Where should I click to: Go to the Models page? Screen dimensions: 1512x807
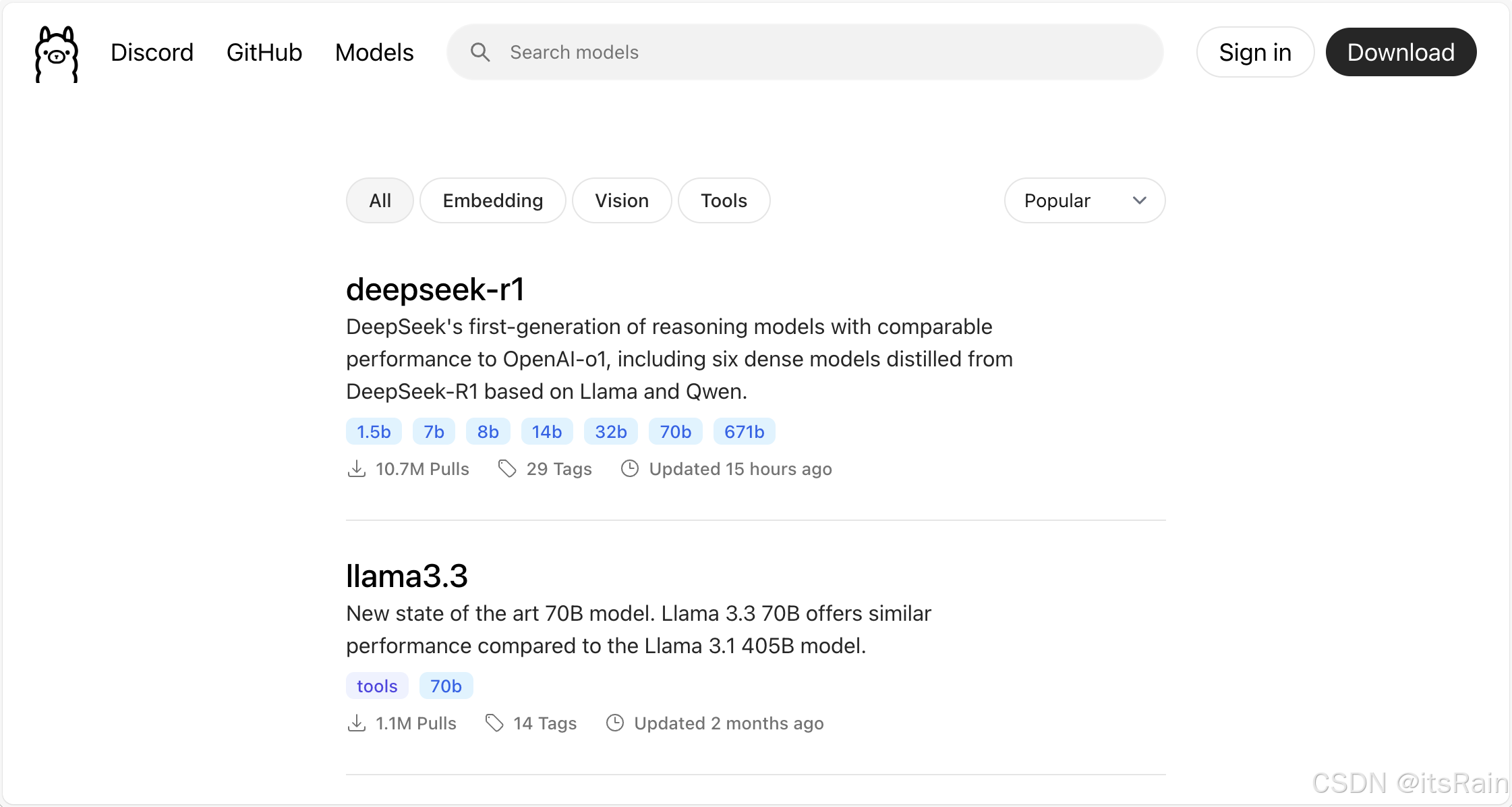coord(374,52)
